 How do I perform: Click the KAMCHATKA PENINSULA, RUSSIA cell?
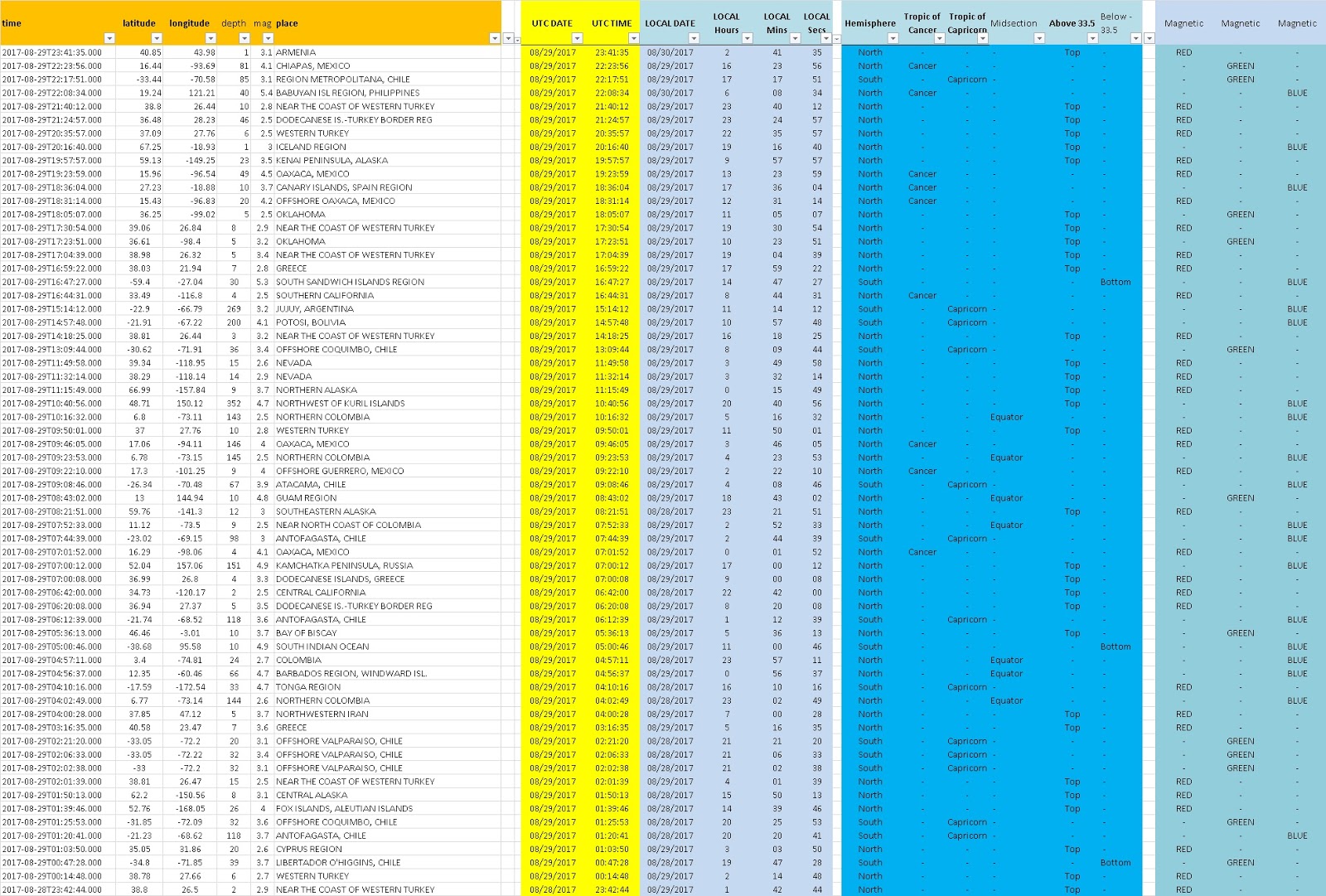387,565
